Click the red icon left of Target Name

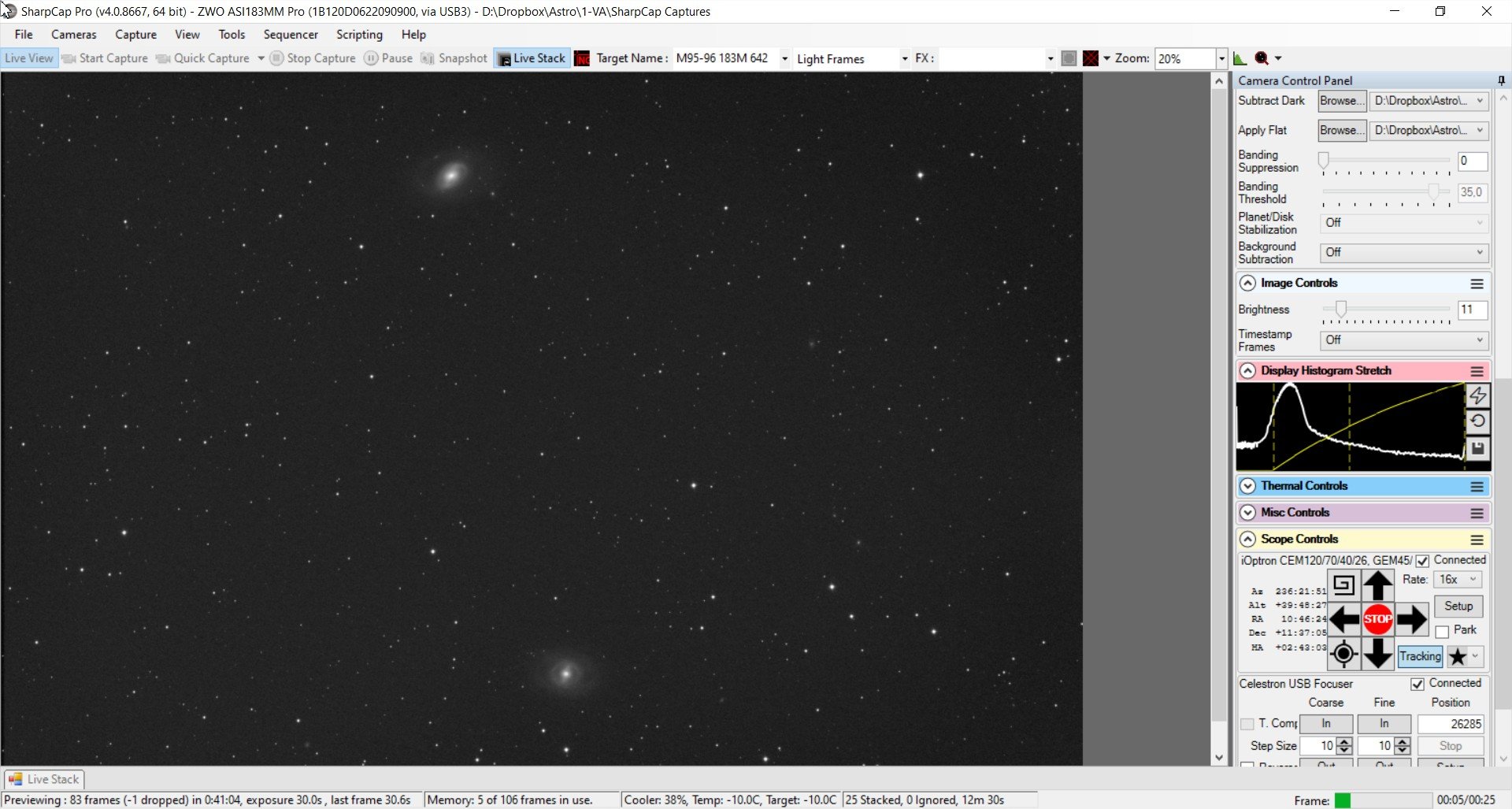point(582,58)
